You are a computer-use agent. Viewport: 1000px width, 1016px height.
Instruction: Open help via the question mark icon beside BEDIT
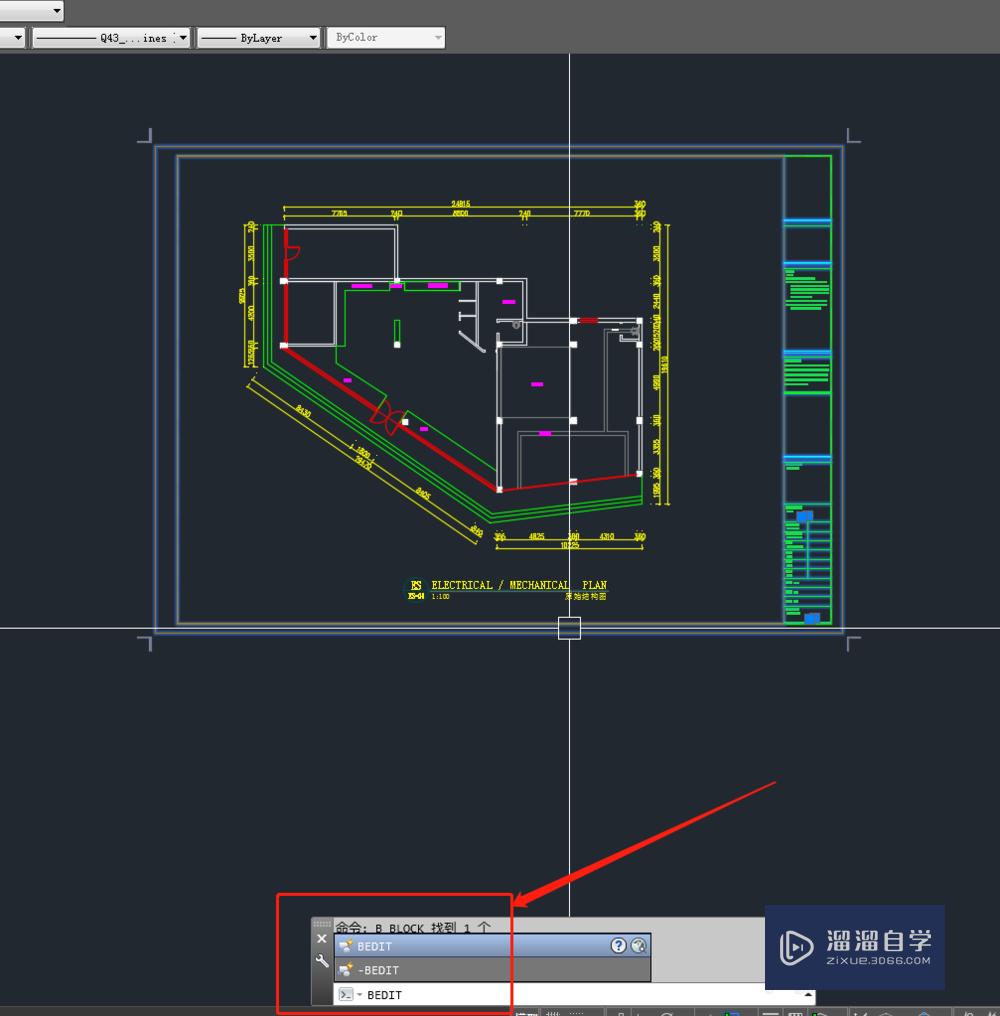[618, 946]
